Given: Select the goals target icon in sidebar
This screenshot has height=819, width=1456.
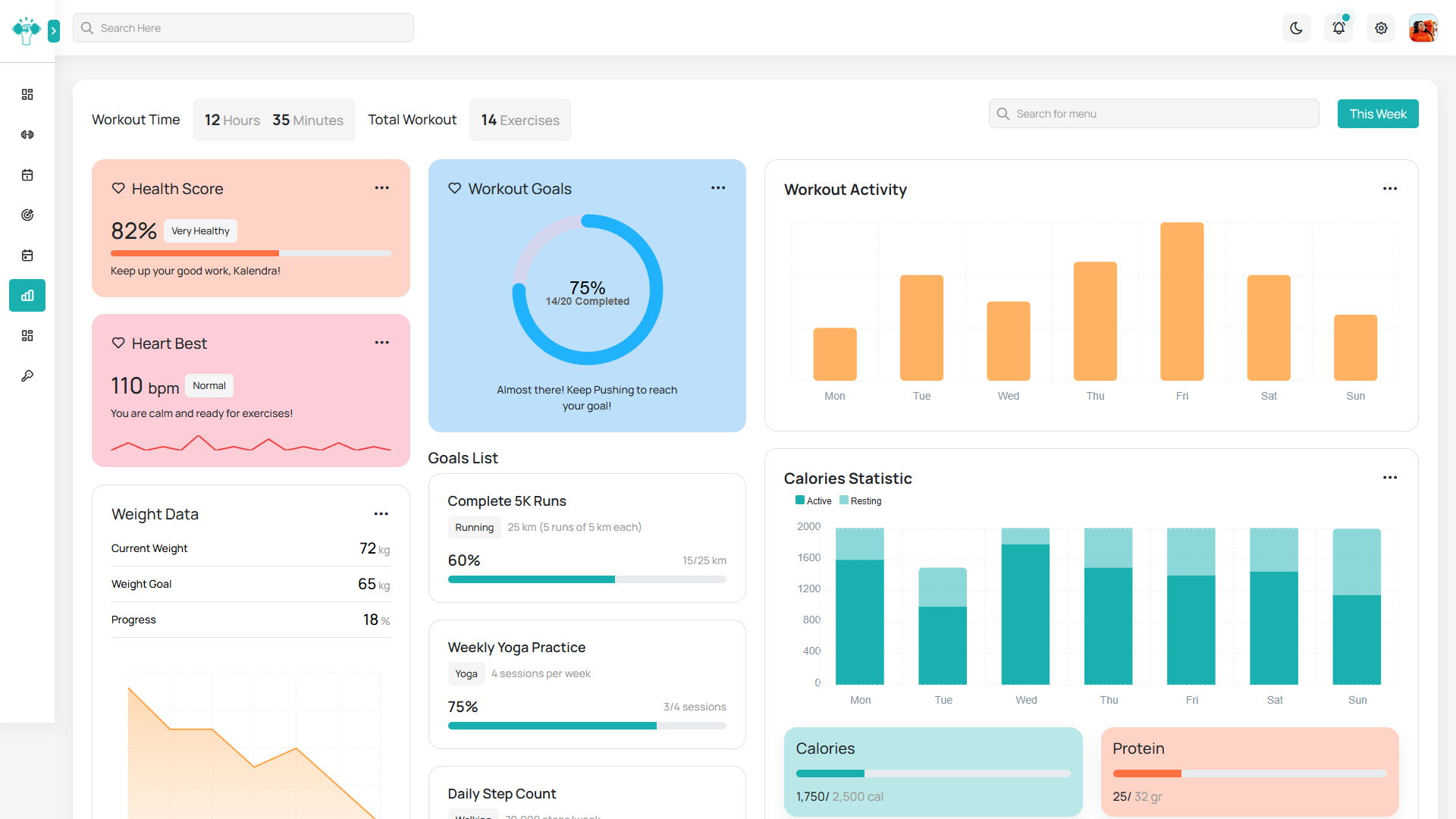Looking at the screenshot, I should pyautogui.click(x=27, y=215).
